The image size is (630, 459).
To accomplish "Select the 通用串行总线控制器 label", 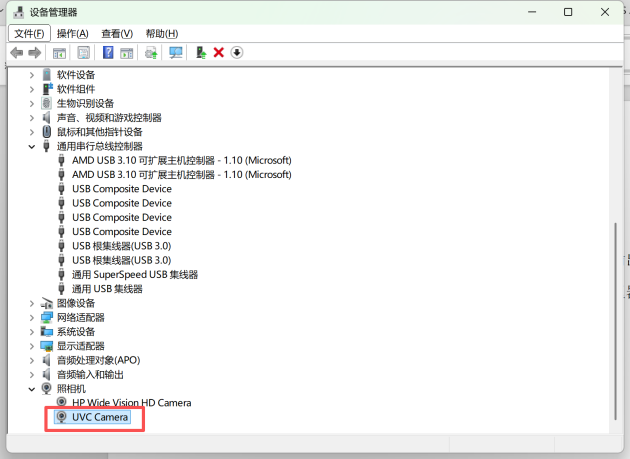I will pyautogui.click(x=100, y=146).
